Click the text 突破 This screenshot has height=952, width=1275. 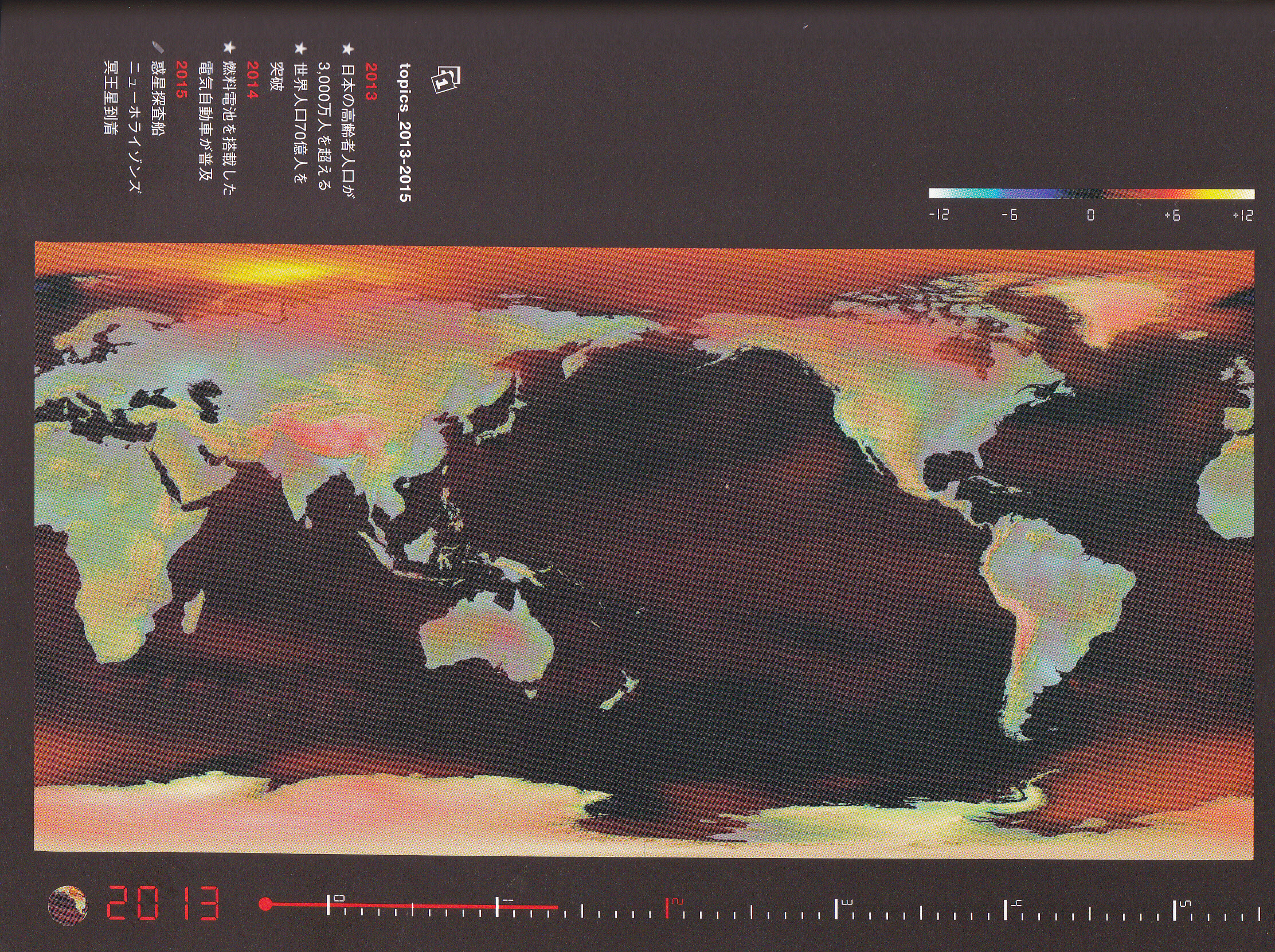pos(276,77)
